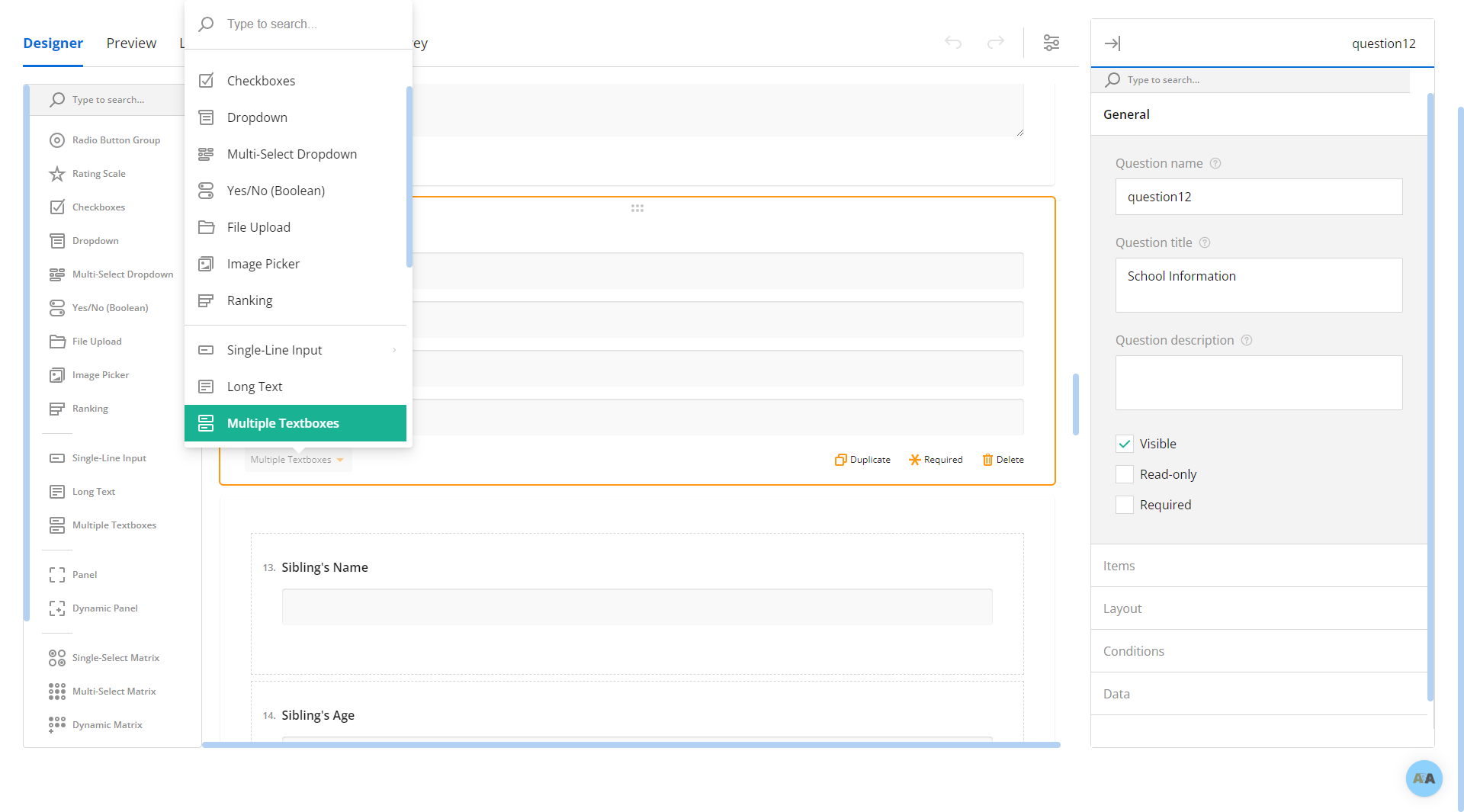Image resolution: width=1464 pixels, height=812 pixels.
Task: Collapse the property panel arrow icon
Action: click(x=1112, y=43)
